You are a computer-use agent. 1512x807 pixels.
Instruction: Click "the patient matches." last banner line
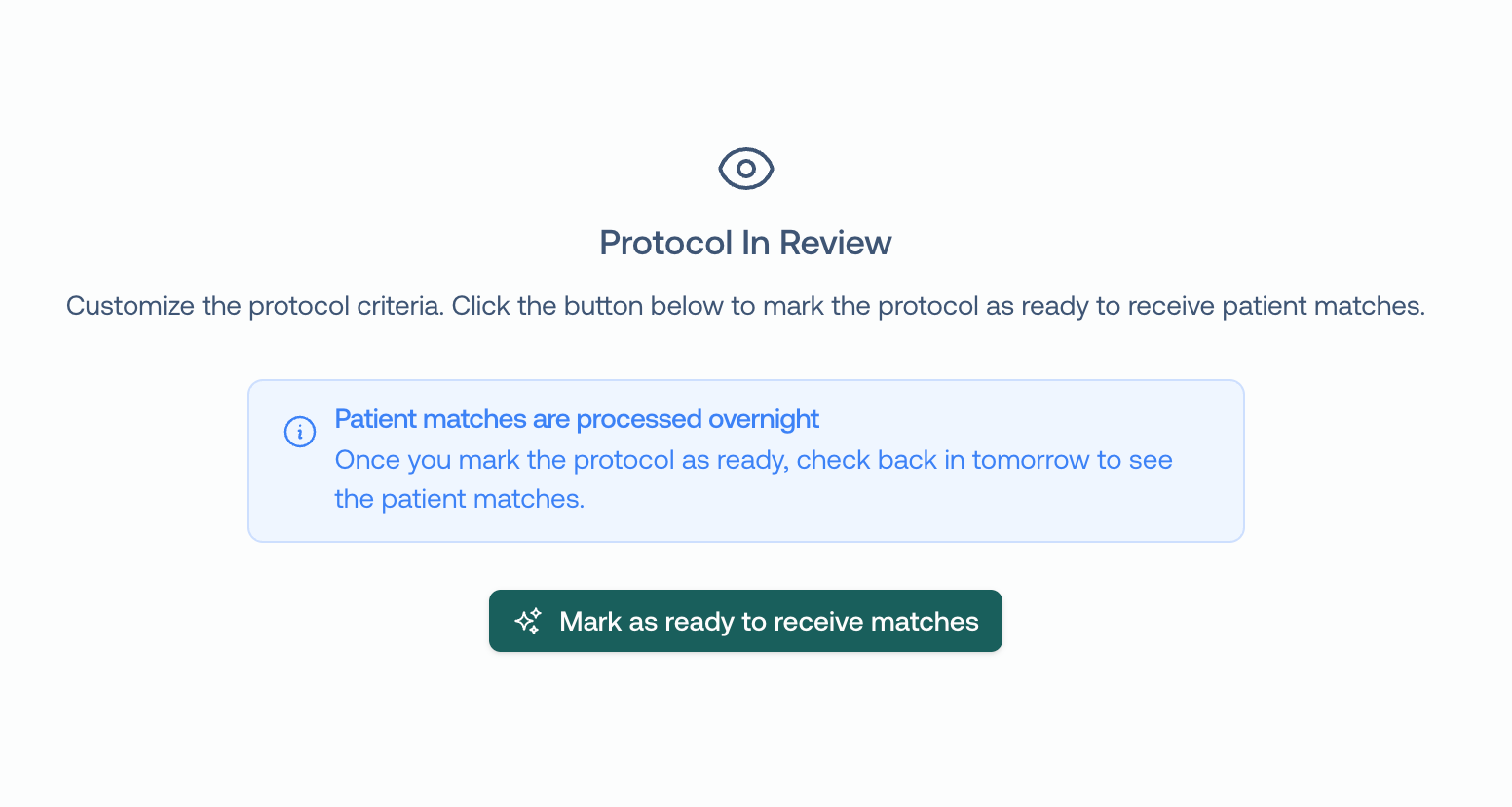(x=460, y=499)
